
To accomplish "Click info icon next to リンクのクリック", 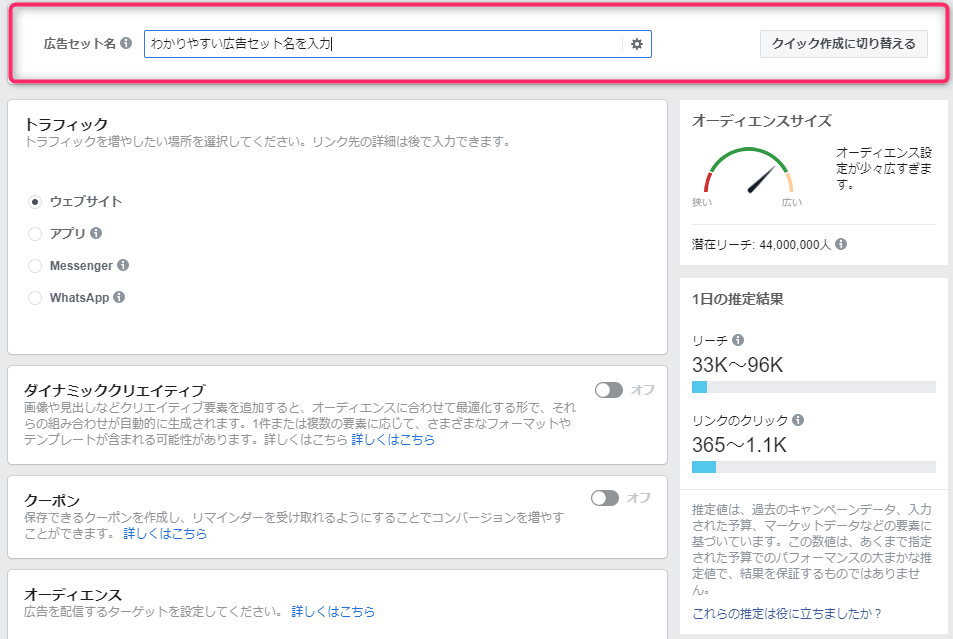I will point(798,420).
